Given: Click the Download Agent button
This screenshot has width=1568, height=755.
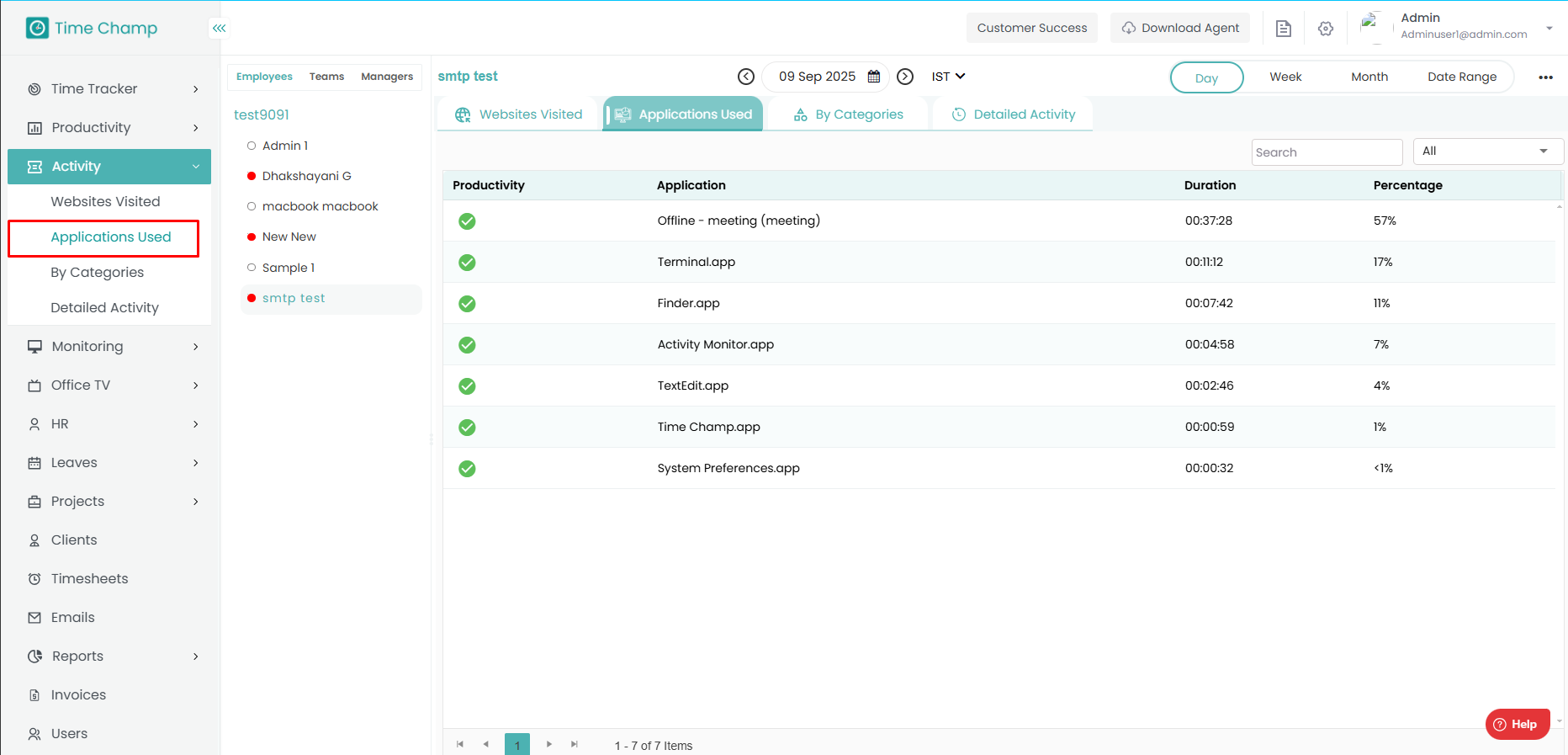Looking at the screenshot, I should 1180,28.
